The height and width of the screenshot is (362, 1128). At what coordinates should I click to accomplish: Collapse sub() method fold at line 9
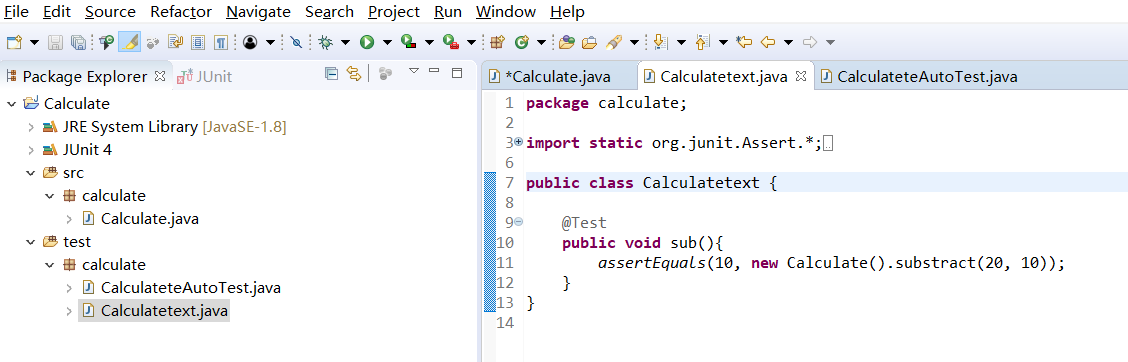coord(519,222)
